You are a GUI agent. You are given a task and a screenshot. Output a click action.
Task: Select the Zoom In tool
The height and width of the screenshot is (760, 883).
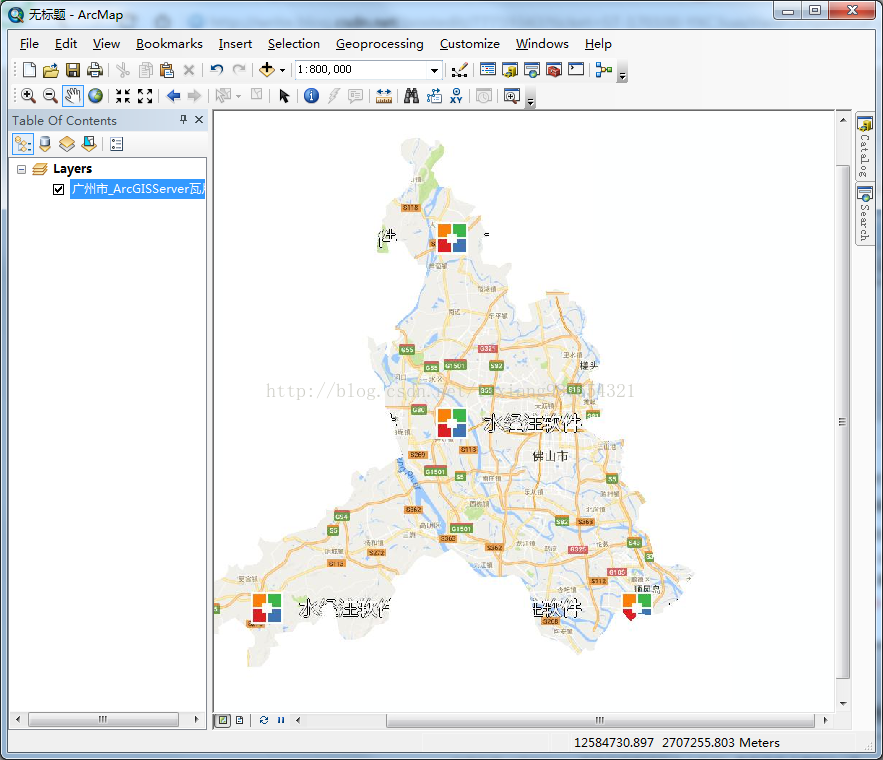pos(28,96)
